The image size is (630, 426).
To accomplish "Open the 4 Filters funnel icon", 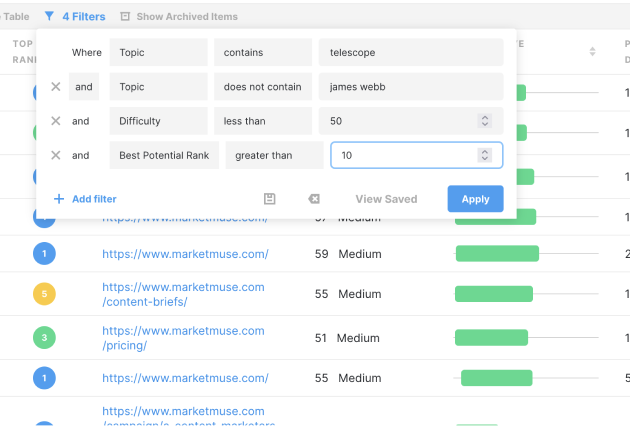I will [x=49, y=16].
